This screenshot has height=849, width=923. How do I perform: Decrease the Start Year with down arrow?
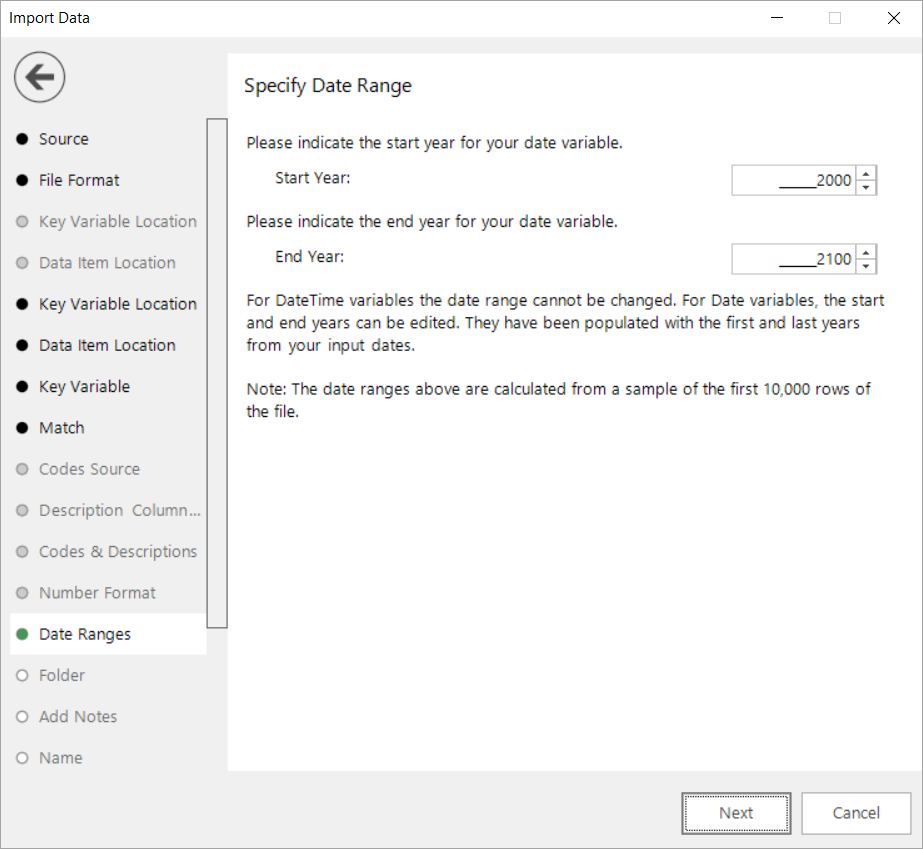tap(866, 187)
